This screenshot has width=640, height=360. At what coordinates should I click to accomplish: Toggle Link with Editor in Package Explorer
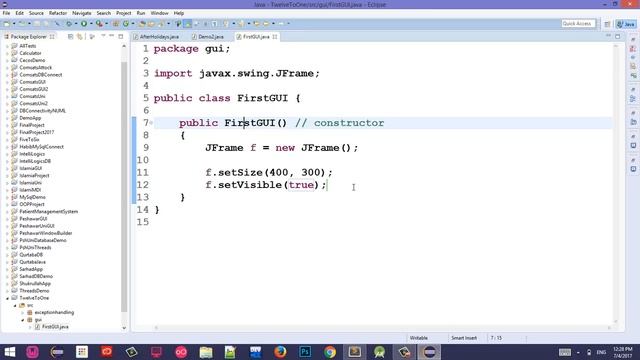pyautogui.click(x=80, y=37)
